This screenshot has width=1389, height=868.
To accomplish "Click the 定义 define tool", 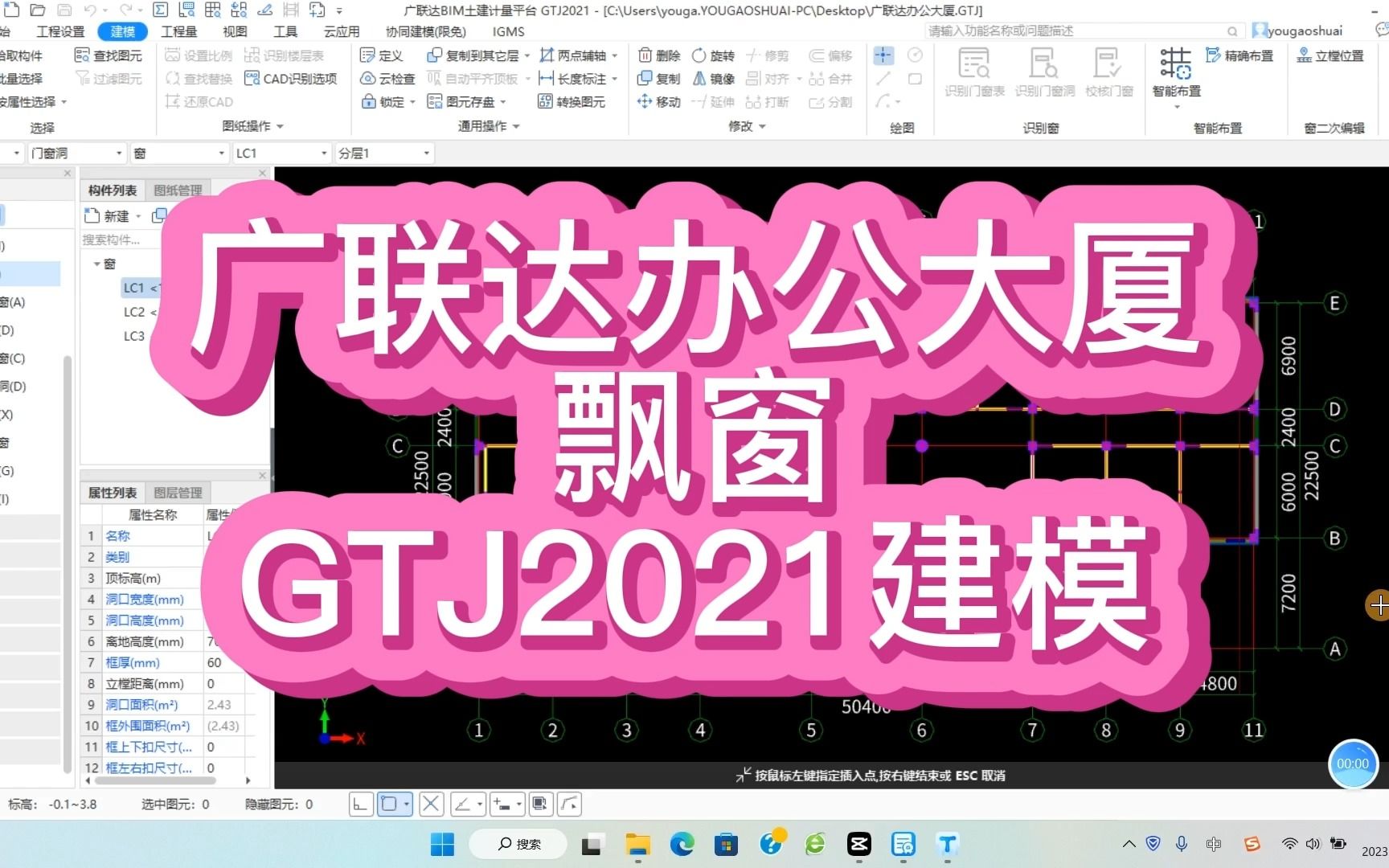I will pyautogui.click(x=381, y=55).
